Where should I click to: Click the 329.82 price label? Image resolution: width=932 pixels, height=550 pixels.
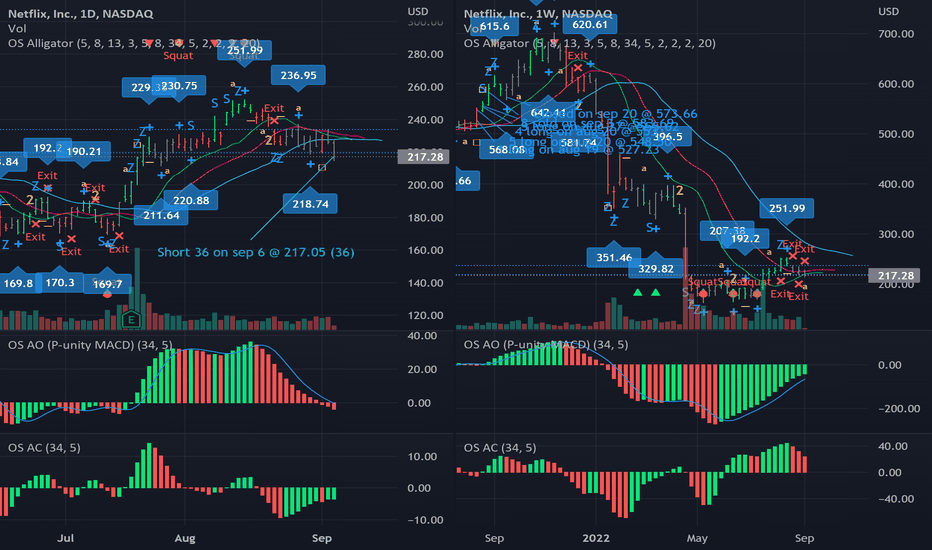pos(656,269)
